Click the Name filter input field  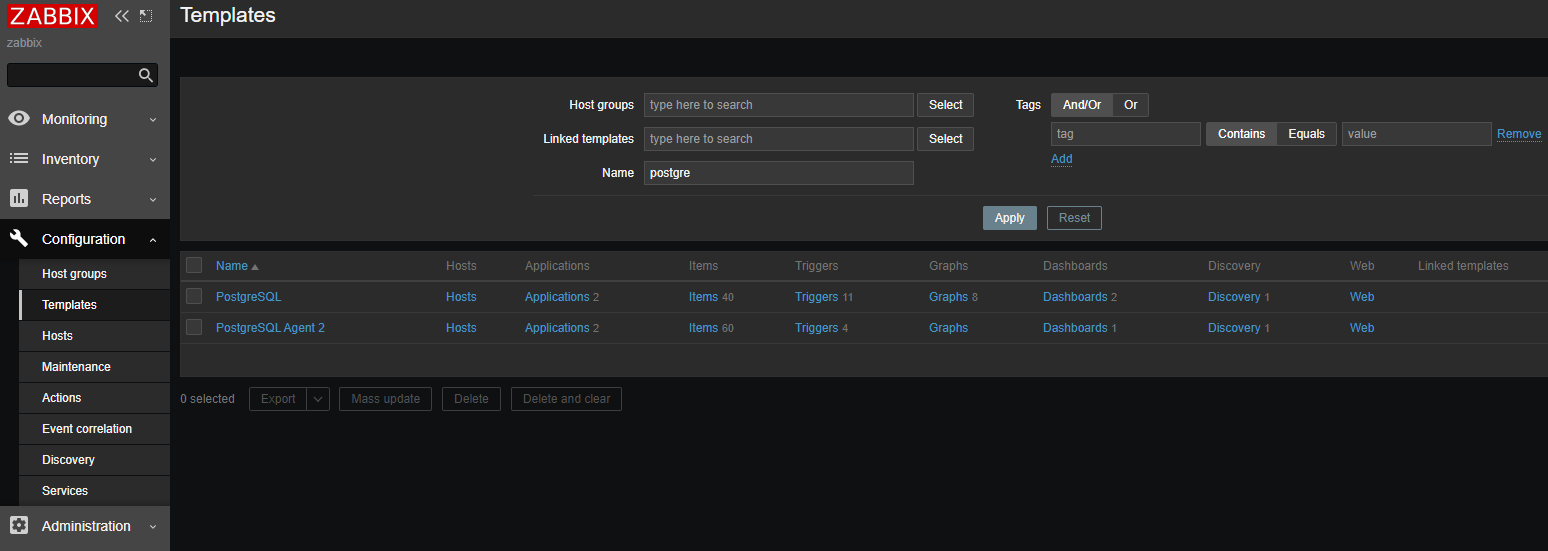[x=778, y=173]
